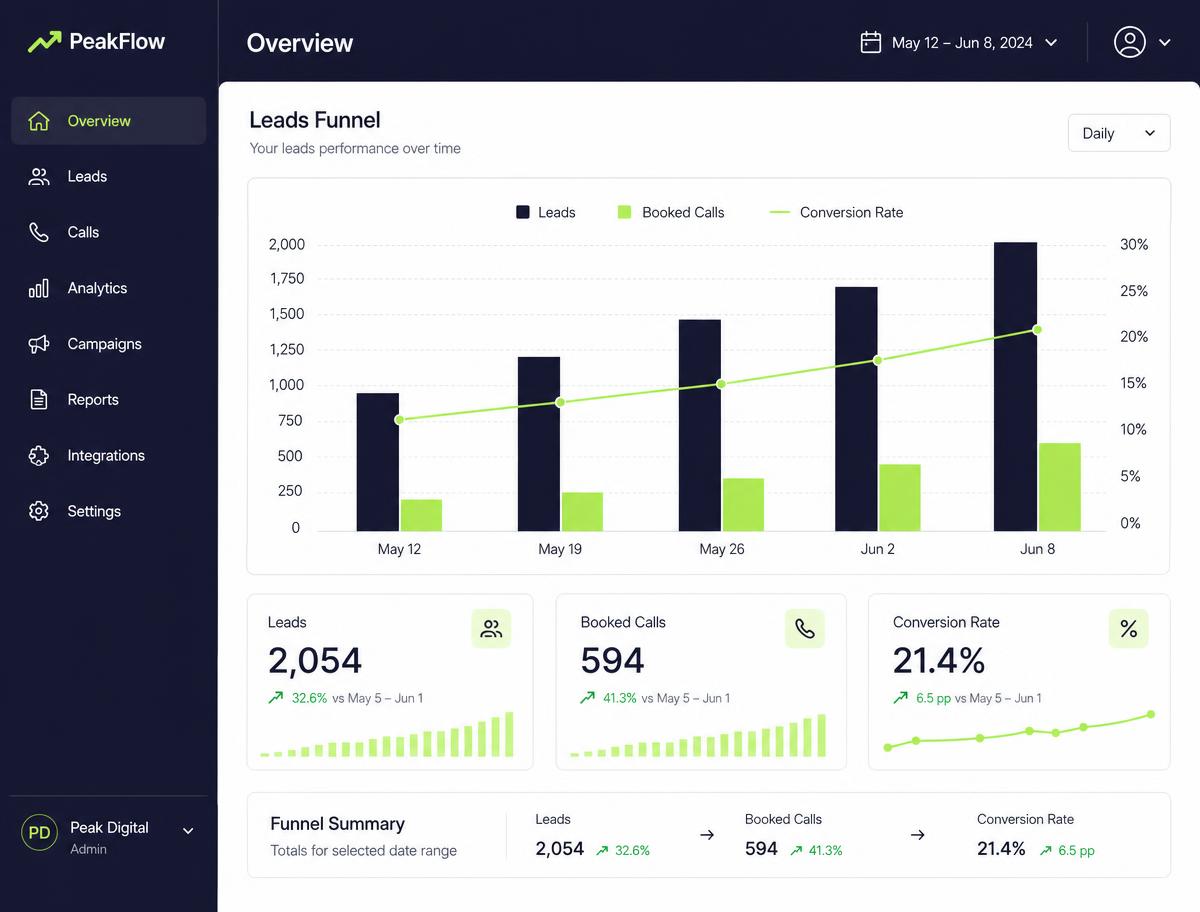Click the 2,000 y-axis label
Image resolution: width=1200 pixels, height=912 pixels.
(287, 245)
